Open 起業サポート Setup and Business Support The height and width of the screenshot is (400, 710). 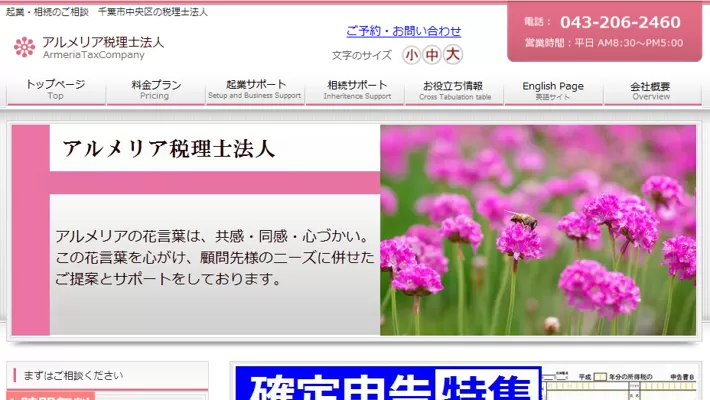click(254, 90)
